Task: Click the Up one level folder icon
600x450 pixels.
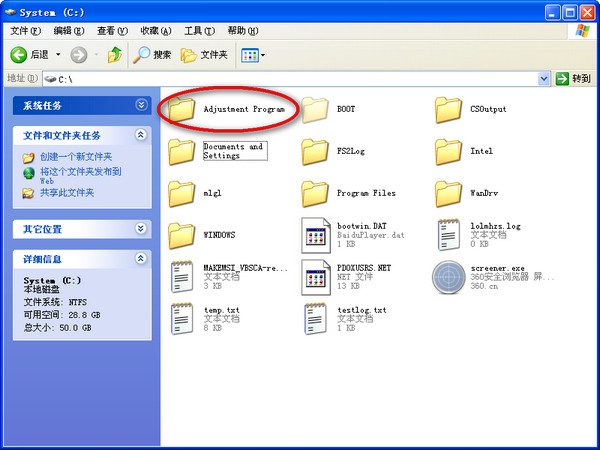Action: click(x=115, y=54)
